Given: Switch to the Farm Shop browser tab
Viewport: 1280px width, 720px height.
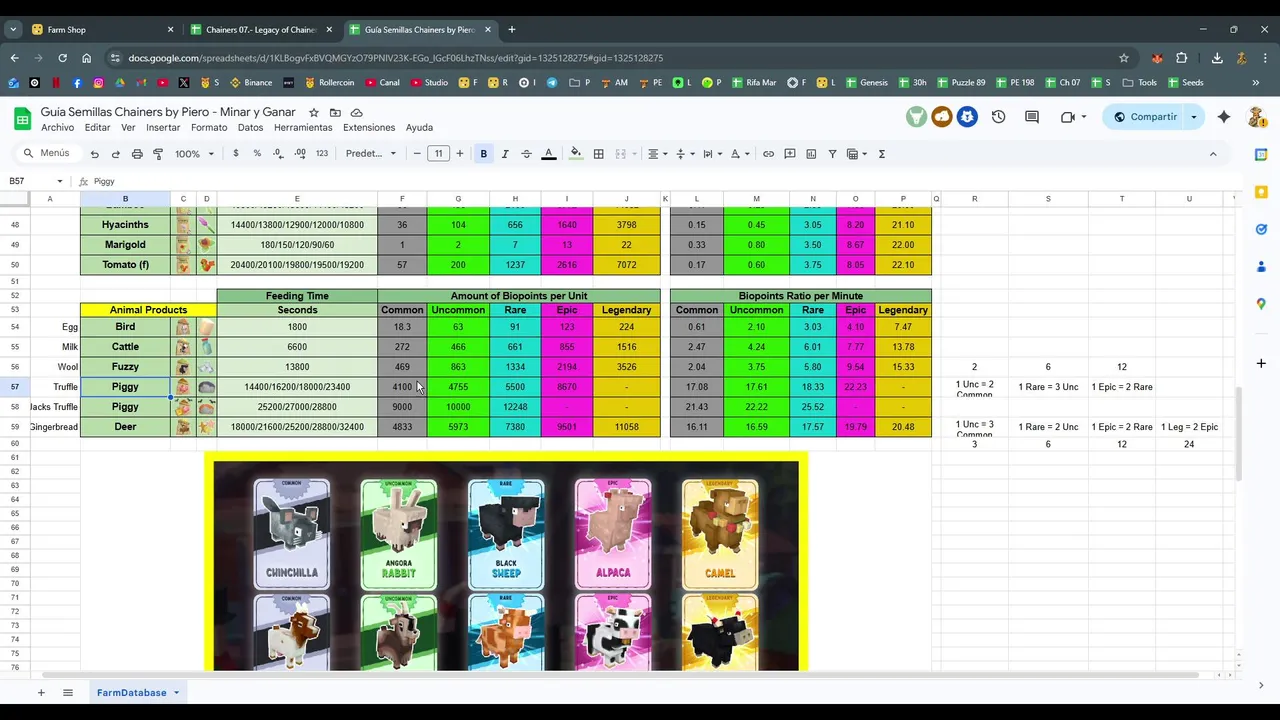Looking at the screenshot, I should pos(100,29).
